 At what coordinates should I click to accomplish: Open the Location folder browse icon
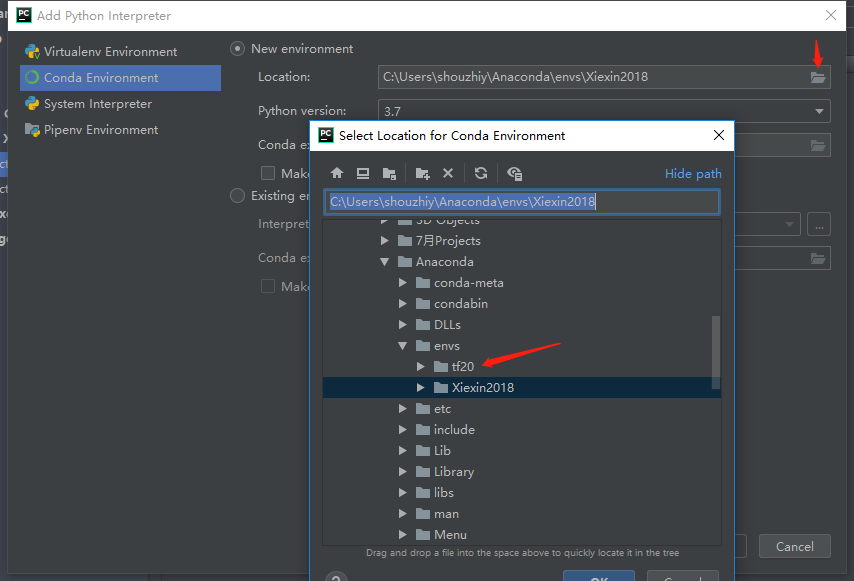(818, 77)
